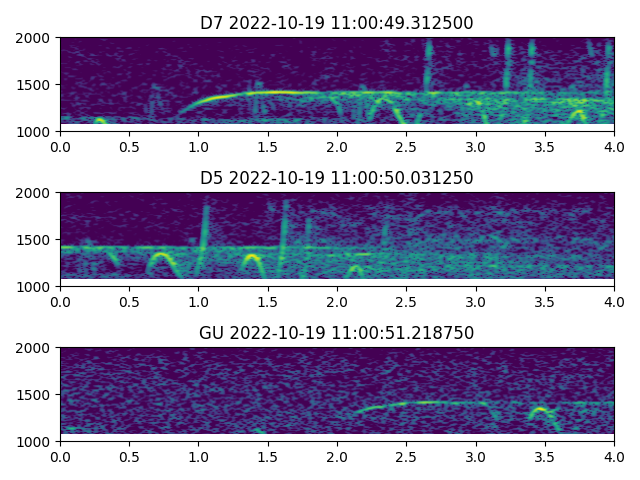Screen dimensions: 640x480
Task: Click the D7 spectrogram title text
Action: click(337, 23)
